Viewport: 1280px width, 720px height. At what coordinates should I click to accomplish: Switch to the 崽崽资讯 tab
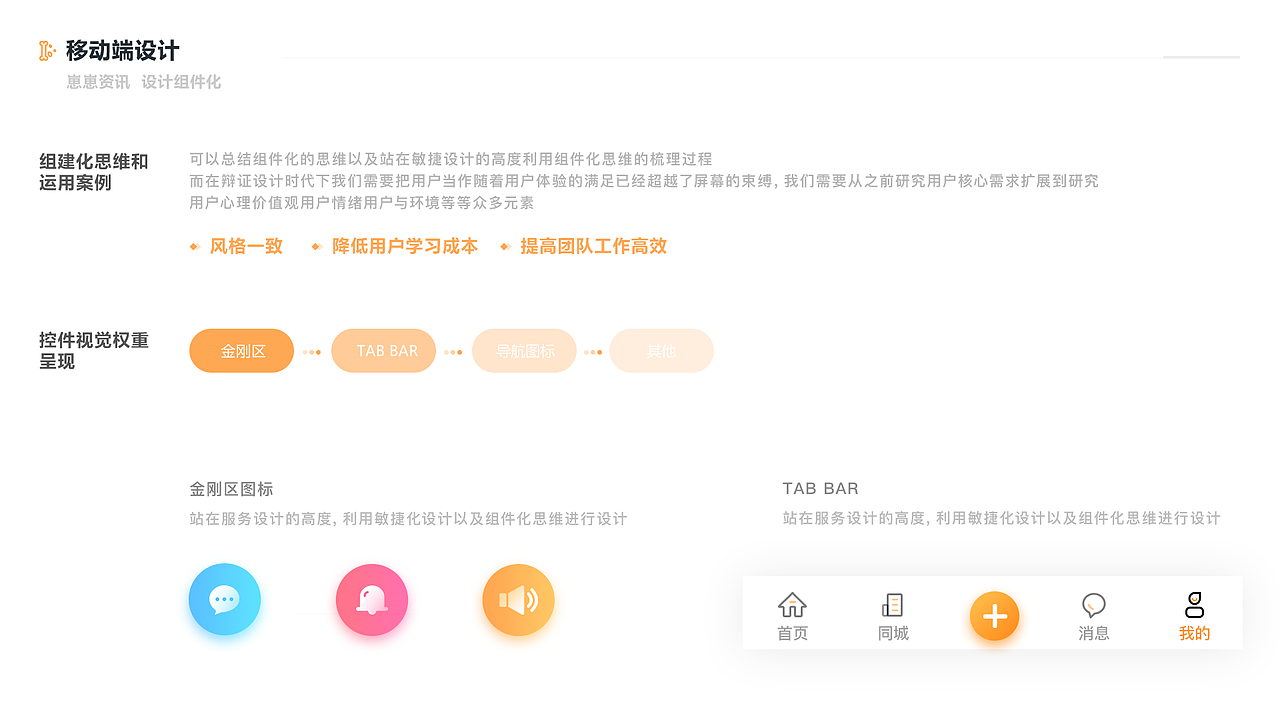tap(88, 82)
